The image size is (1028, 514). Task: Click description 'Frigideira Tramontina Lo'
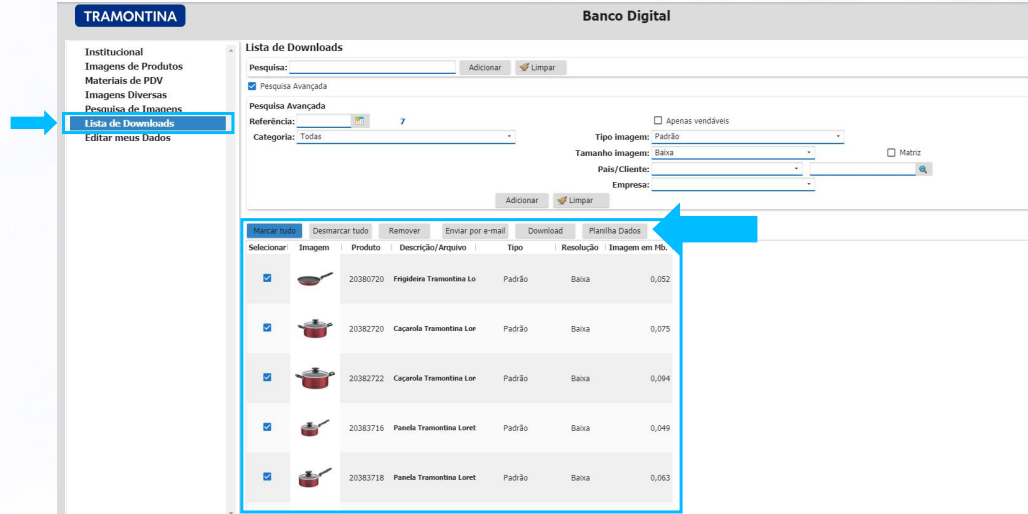pos(434,279)
